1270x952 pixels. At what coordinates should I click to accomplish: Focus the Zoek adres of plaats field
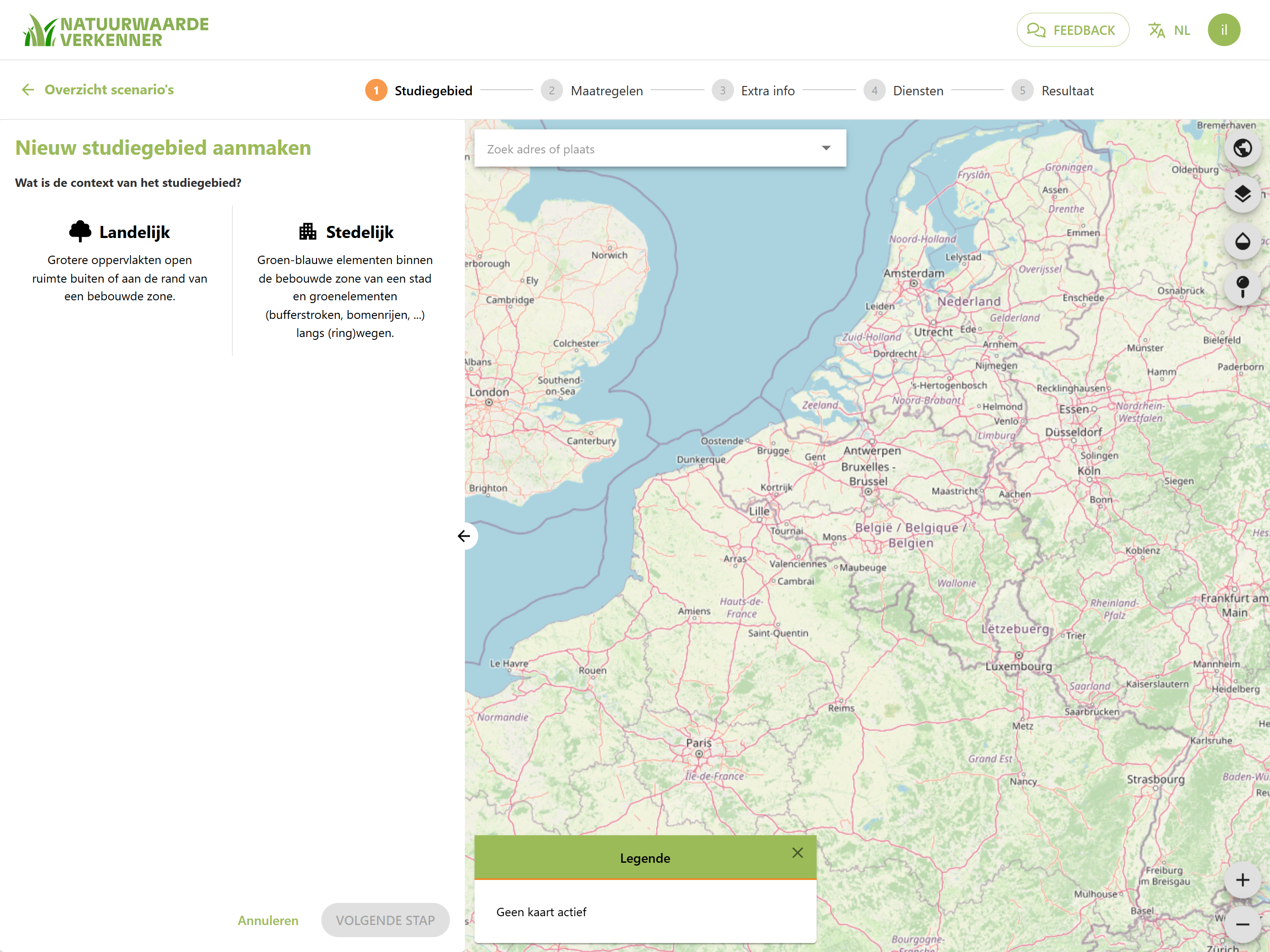click(x=660, y=149)
